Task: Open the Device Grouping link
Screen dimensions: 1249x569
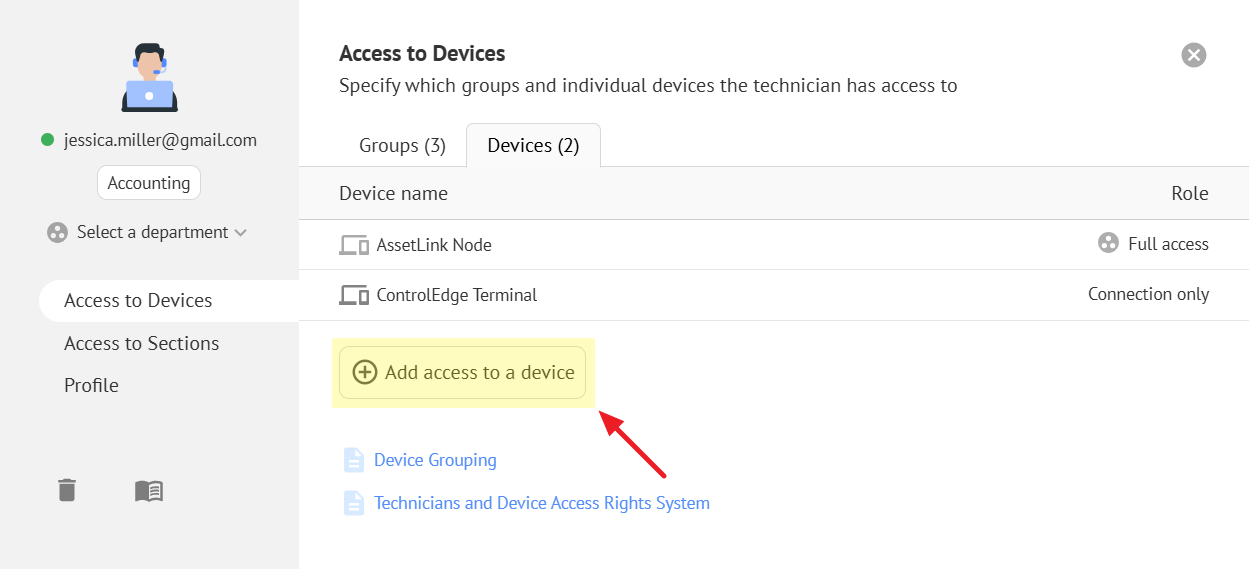Action: coord(435,460)
